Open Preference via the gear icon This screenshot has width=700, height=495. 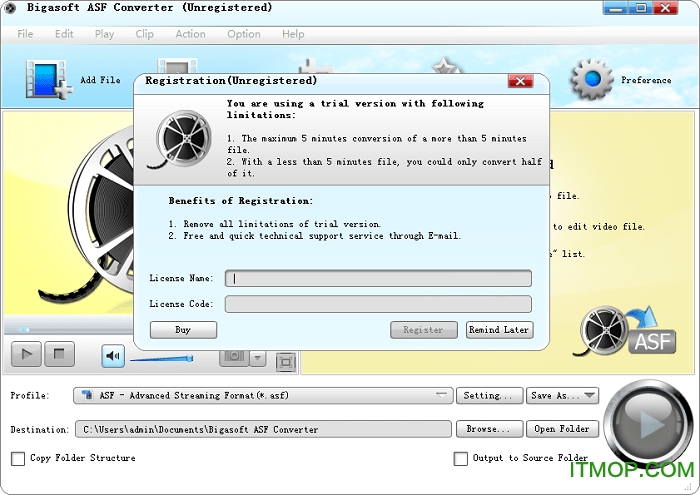click(x=590, y=79)
